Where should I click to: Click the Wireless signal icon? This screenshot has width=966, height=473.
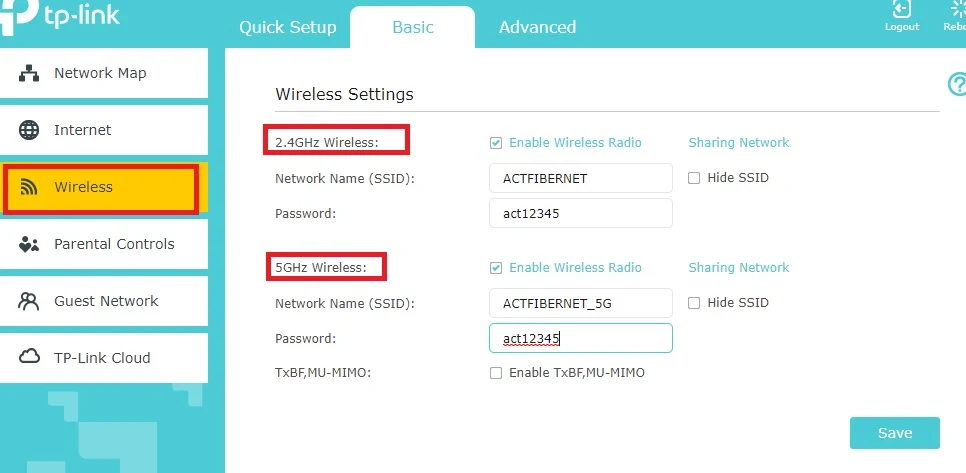(30, 187)
